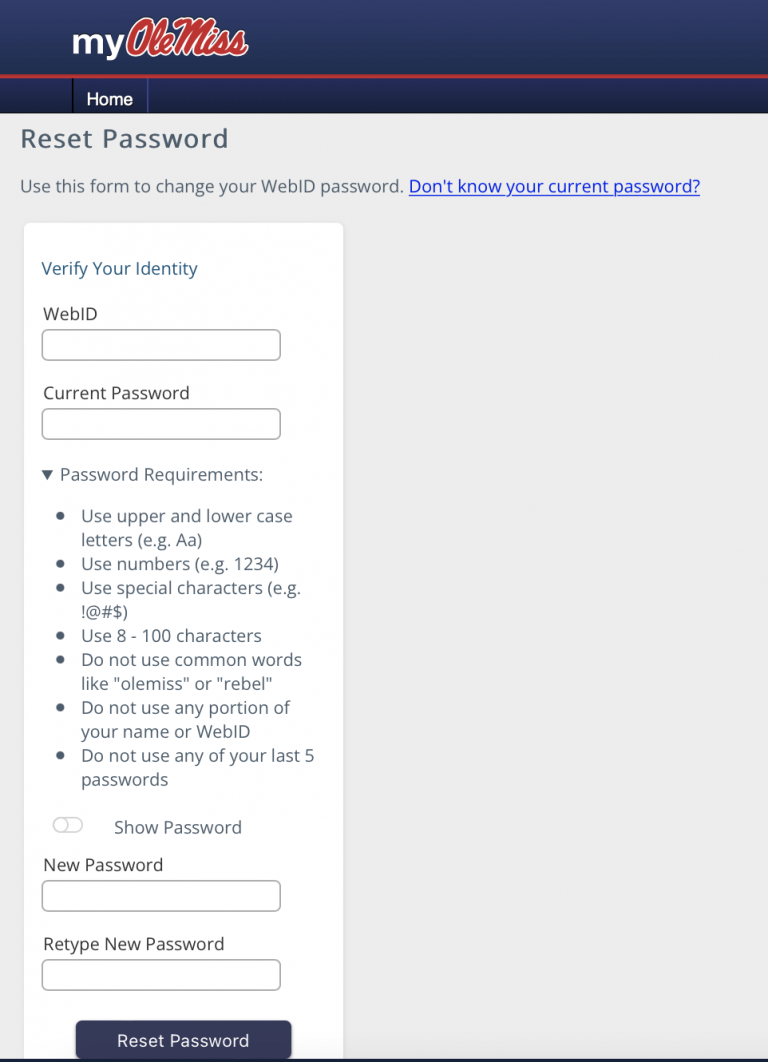The image size is (768, 1062).
Task: Follow the "Don't know your current password?" link
Action: pyautogui.click(x=554, y=186)
